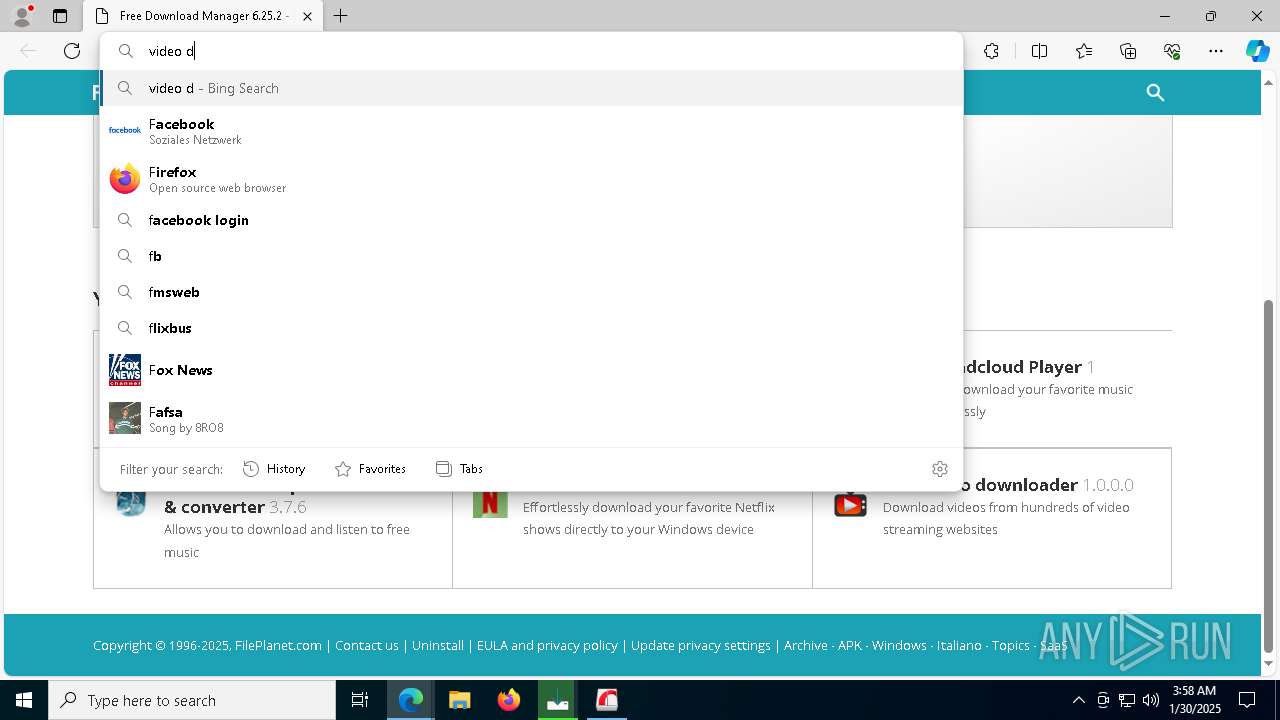Open Edge Settings and more menu
The width and height of the screenshot is (1280, 720).
[1216, 51]
